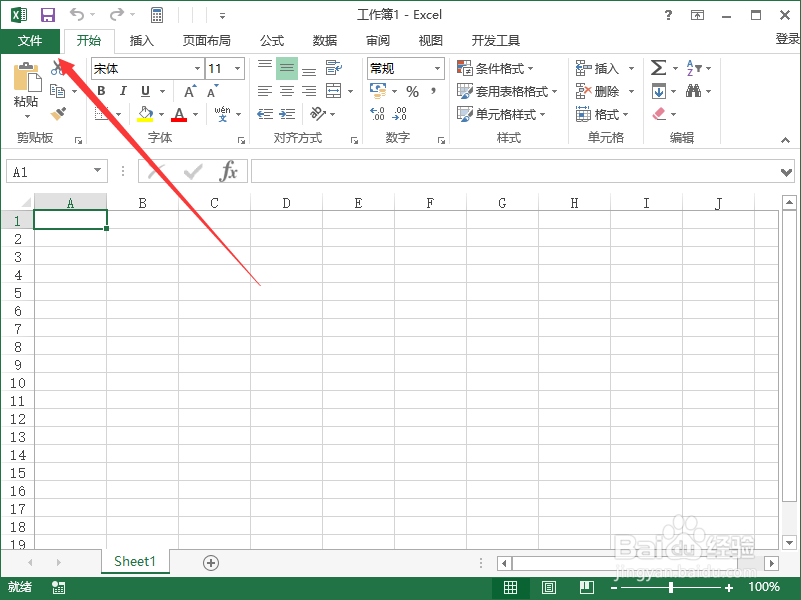Apply the percent style % icon
Screen dimensions: 801x600
point(412,90)
